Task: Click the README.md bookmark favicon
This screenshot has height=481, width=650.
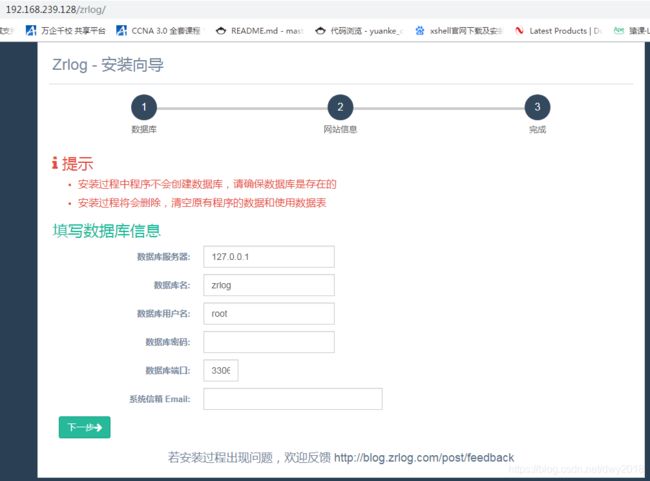Action: [x=221, y=31]
